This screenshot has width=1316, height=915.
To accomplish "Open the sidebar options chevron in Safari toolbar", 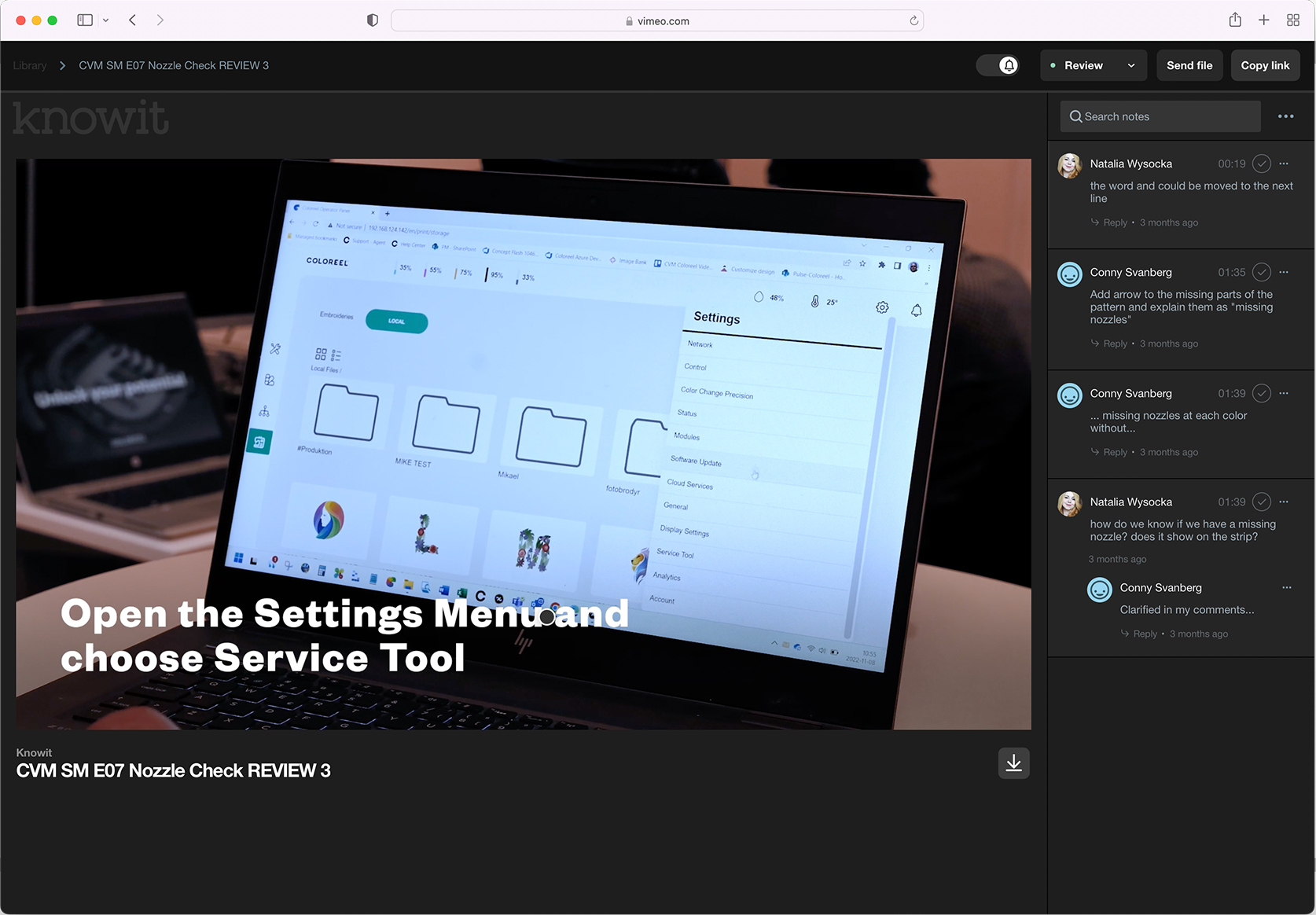I will click(x=106, y=20).
